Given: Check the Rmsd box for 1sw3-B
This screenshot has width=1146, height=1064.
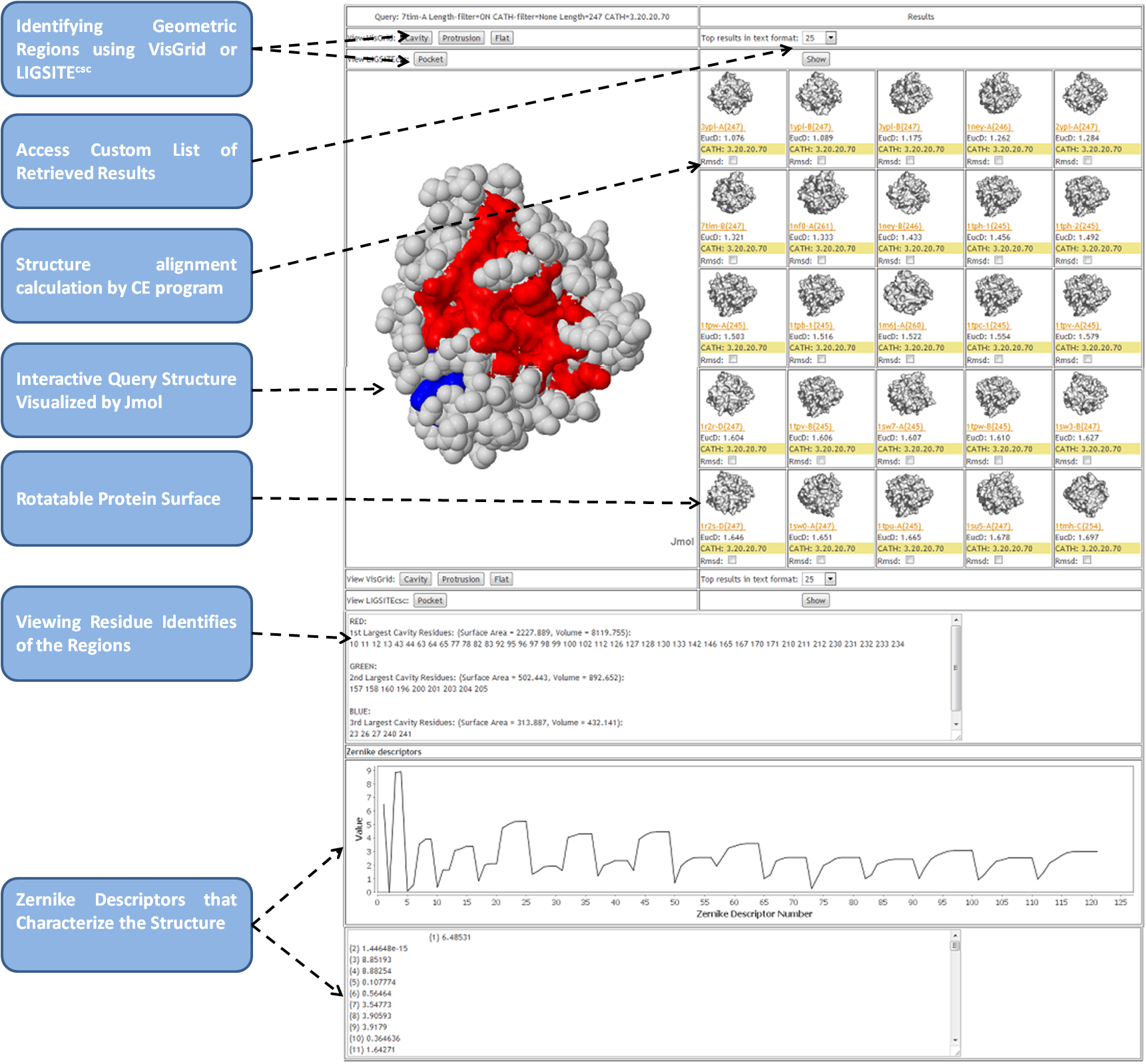Looking at the screenshot, I should pos(1087,461).
